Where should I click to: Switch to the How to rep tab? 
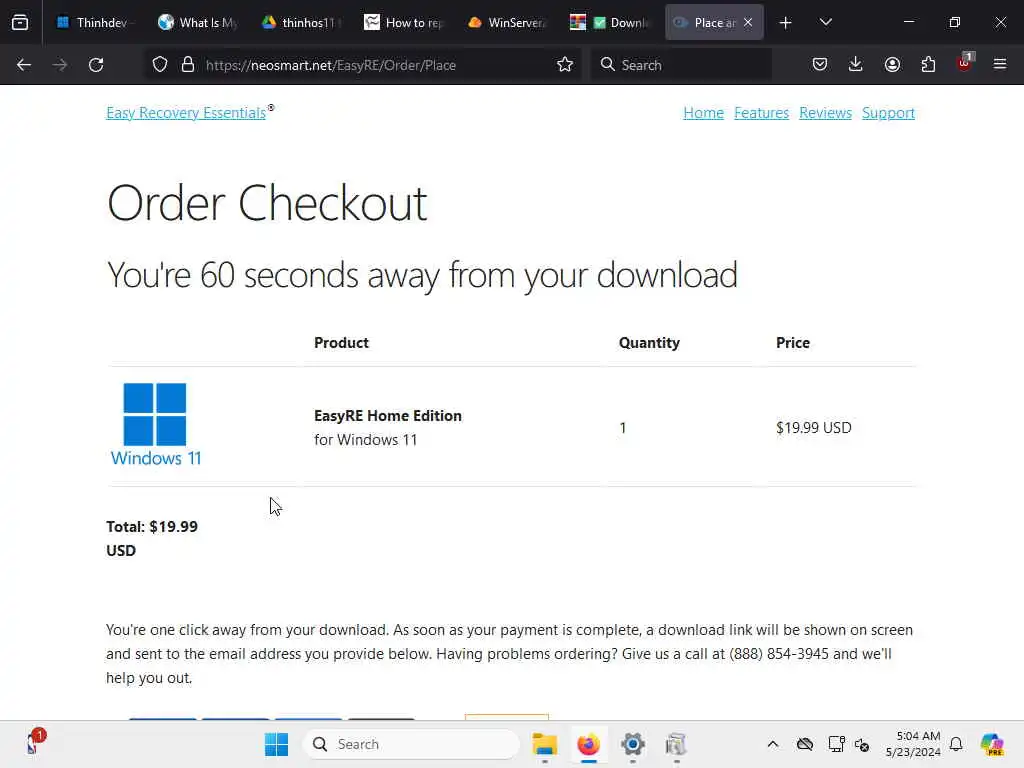click(x=404, y=23)
